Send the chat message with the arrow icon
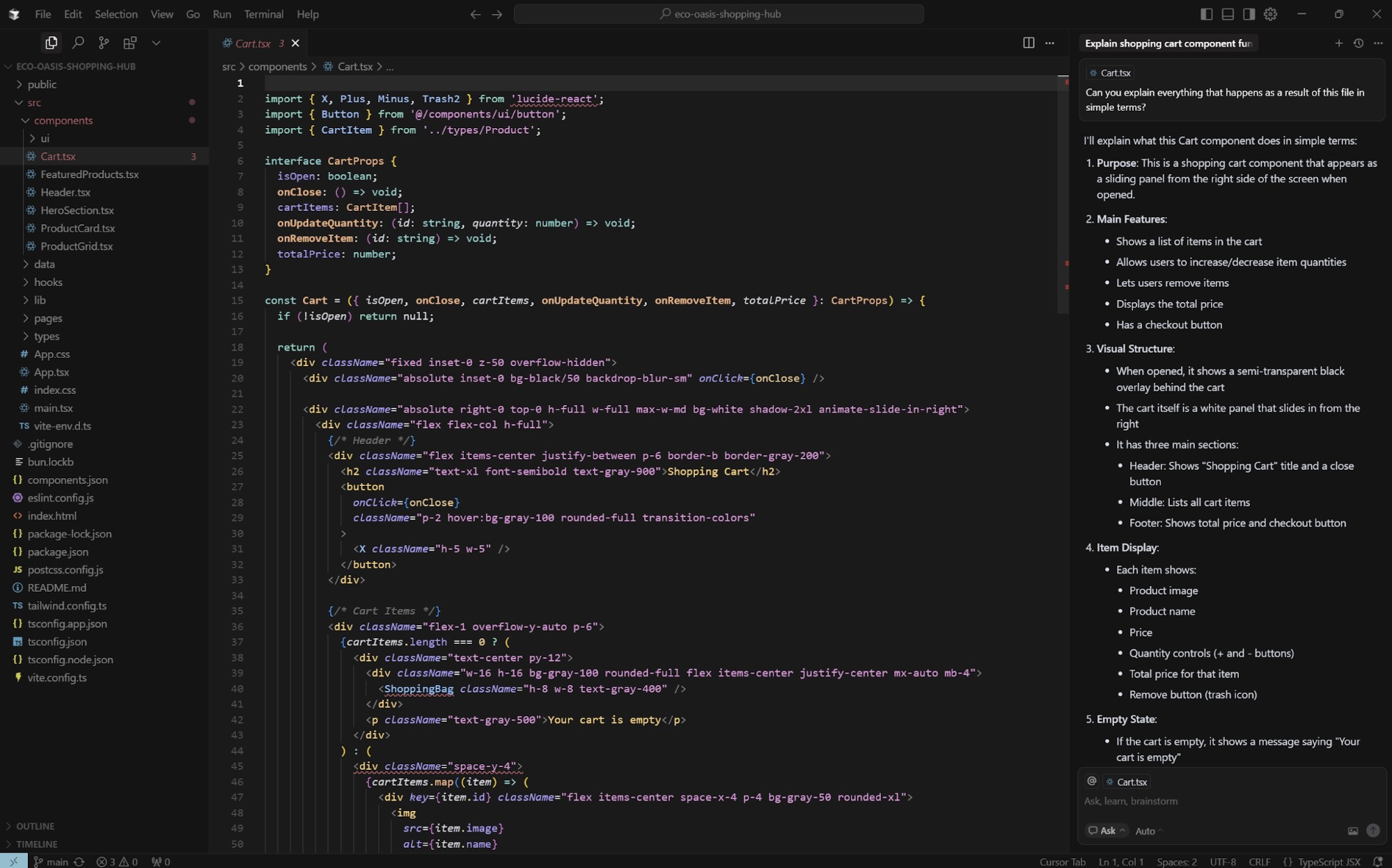This screenshot has width=1392, height=868. 1373,831
